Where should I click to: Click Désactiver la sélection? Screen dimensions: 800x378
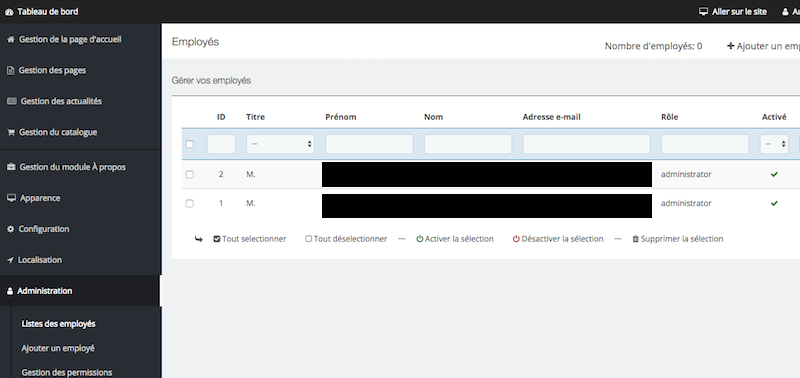(562, 239)
